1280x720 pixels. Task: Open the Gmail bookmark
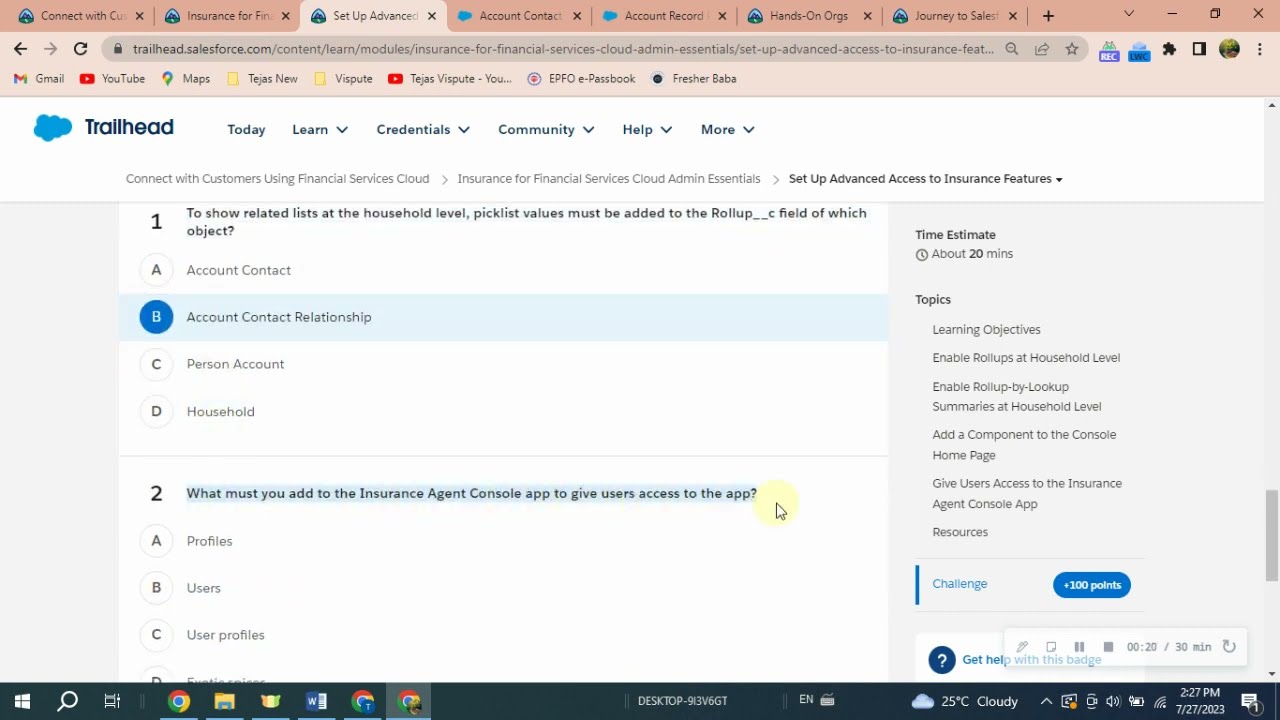click(x=39, y=78)
